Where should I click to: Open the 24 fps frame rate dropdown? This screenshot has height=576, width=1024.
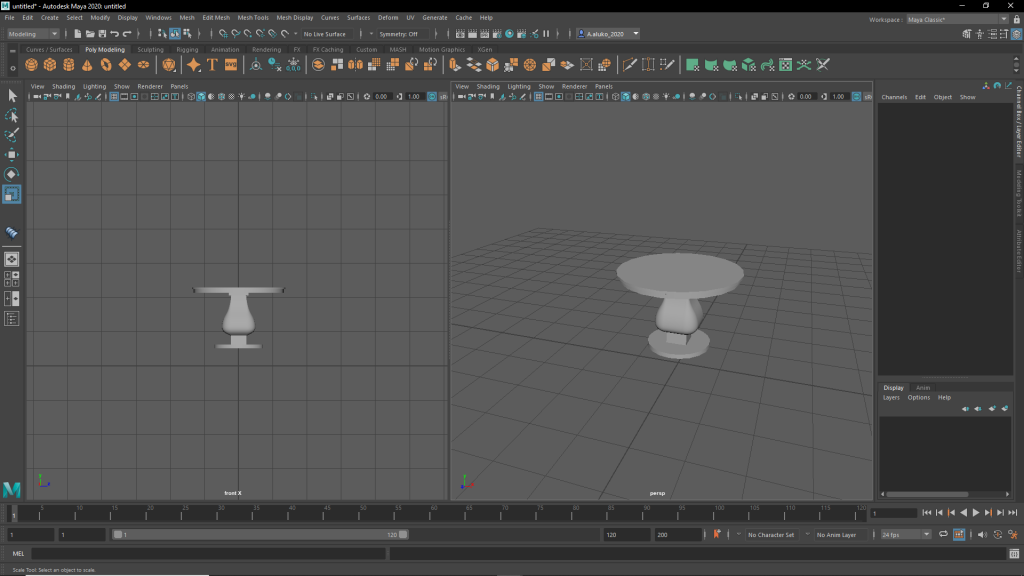coord(905,535)
